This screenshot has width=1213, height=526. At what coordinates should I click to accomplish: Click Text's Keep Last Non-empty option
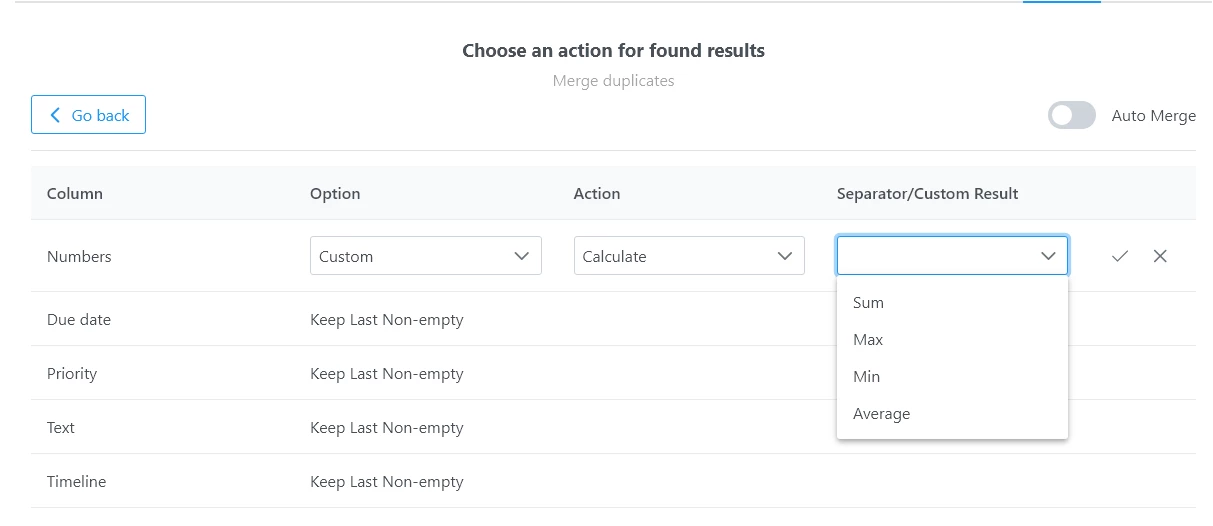pyautogui.click(x=387, y=428)
